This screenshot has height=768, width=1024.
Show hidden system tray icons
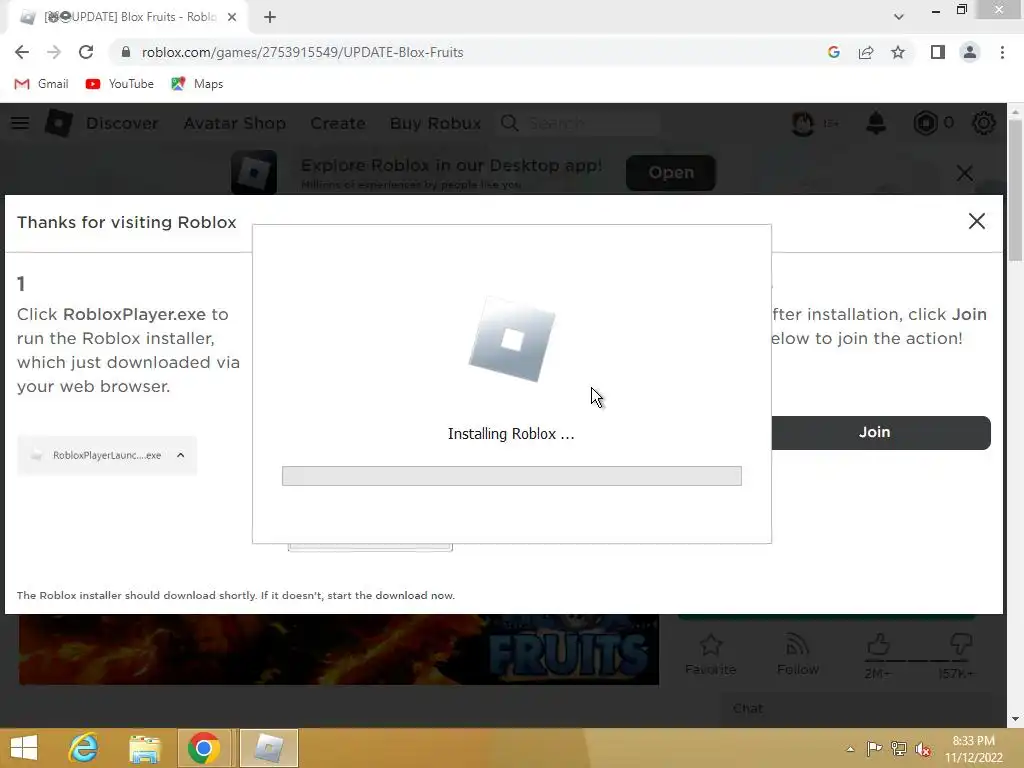click(850, 749)
